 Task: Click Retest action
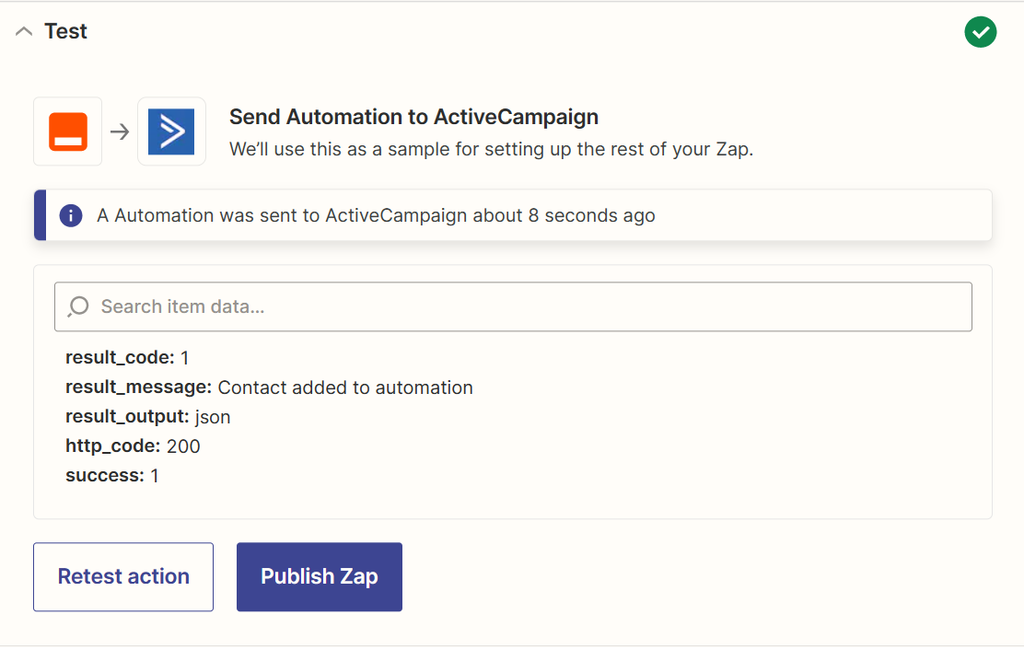point(123,576)
